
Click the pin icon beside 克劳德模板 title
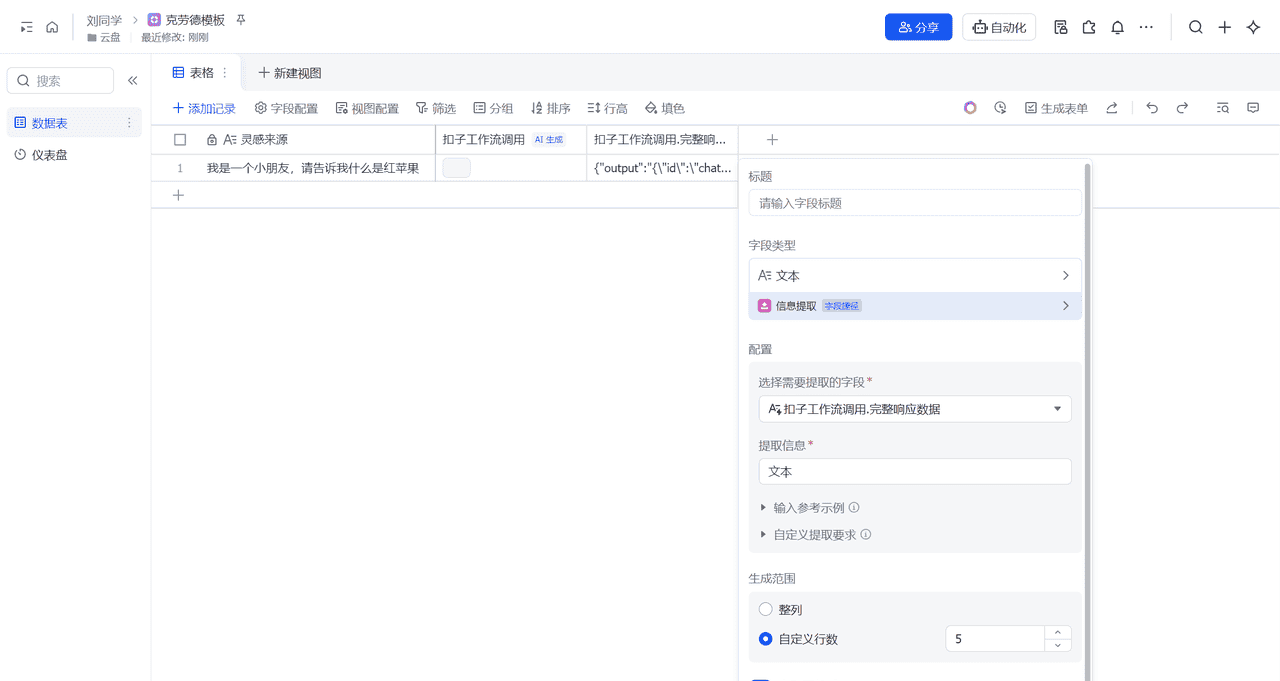point(240,19)
